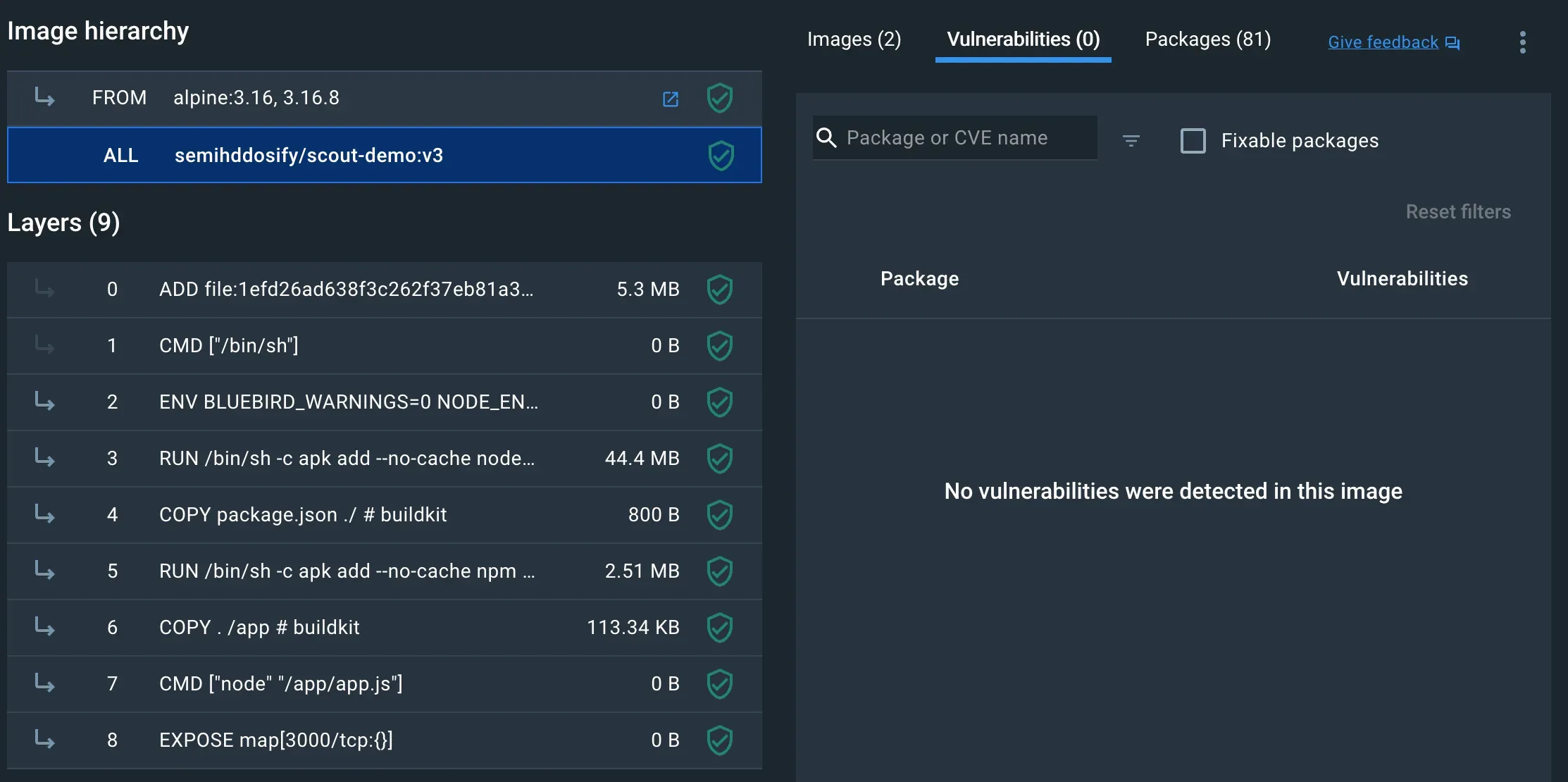Click Reset filters
The width and height of the screenshot is (1568, 782).
point(1458,211)
